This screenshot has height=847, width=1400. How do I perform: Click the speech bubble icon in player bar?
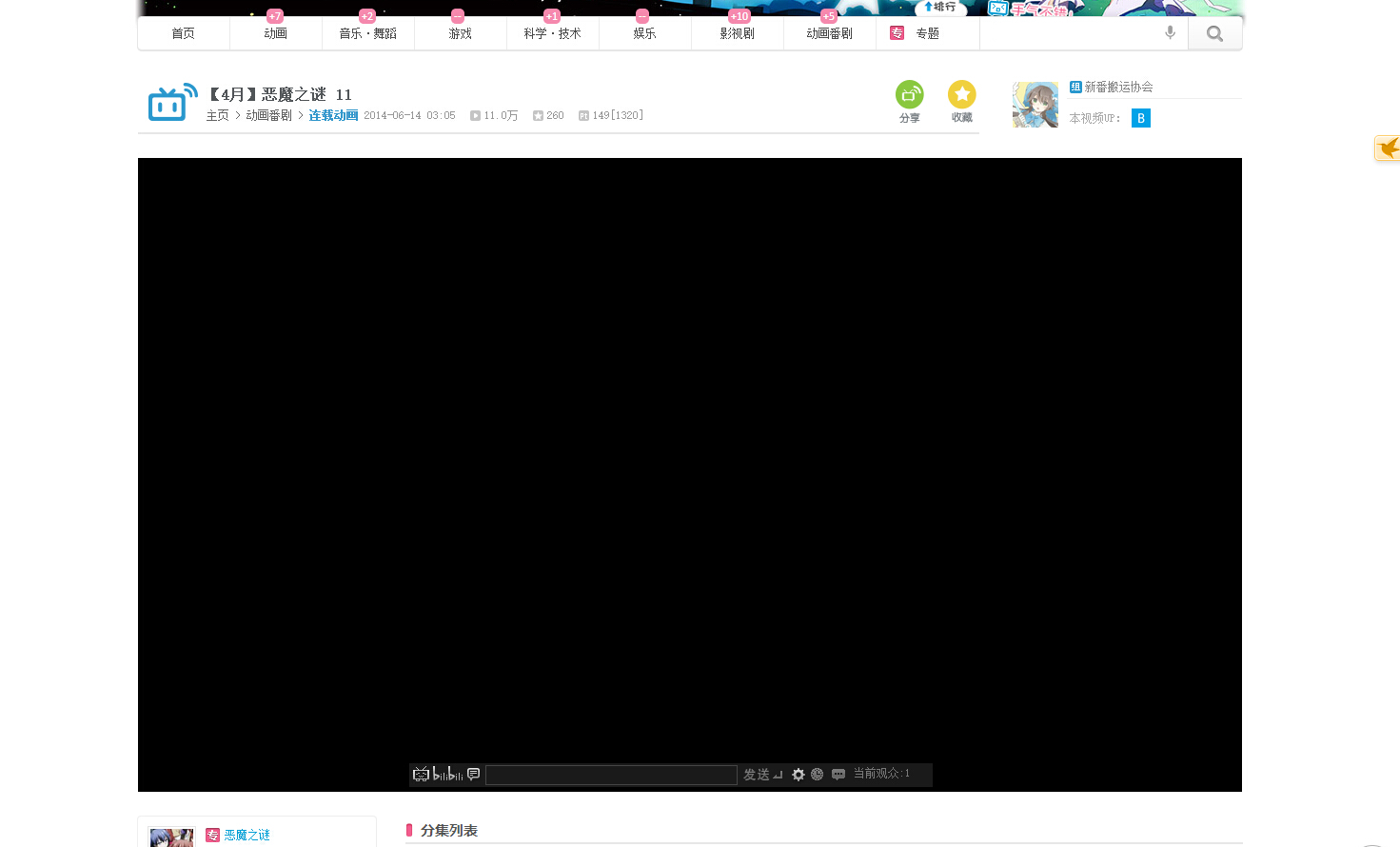click(838, 775)
